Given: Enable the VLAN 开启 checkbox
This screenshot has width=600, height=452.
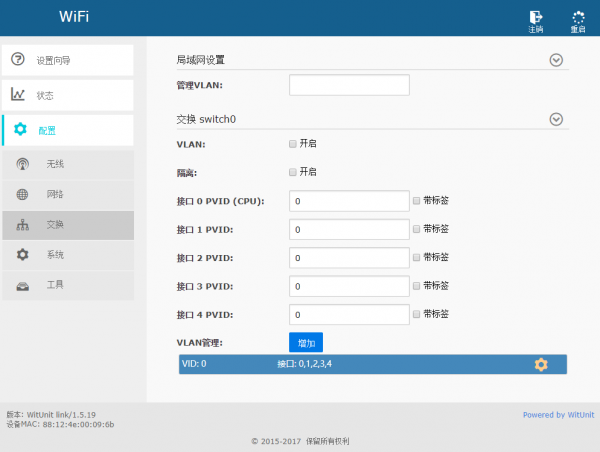Looking at the screenshot, I should (293, 144).
